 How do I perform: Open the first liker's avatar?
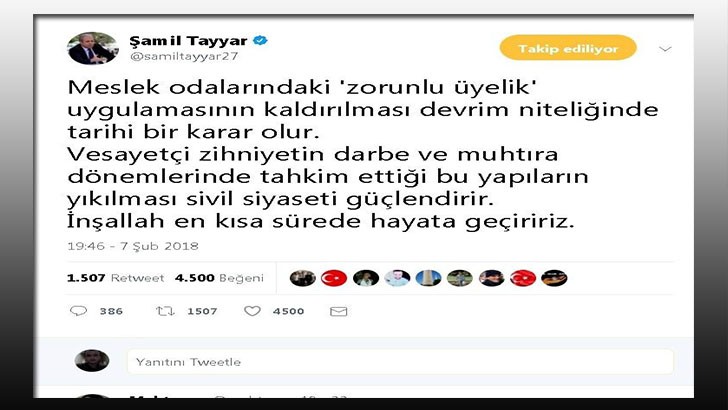(x=303, y=278)
